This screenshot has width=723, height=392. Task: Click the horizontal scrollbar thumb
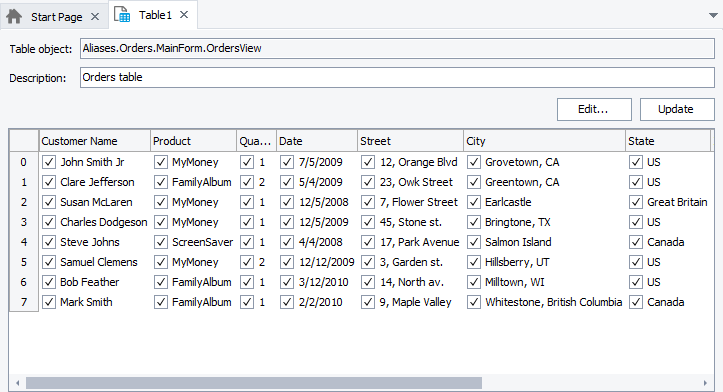[x=254, y=383]
